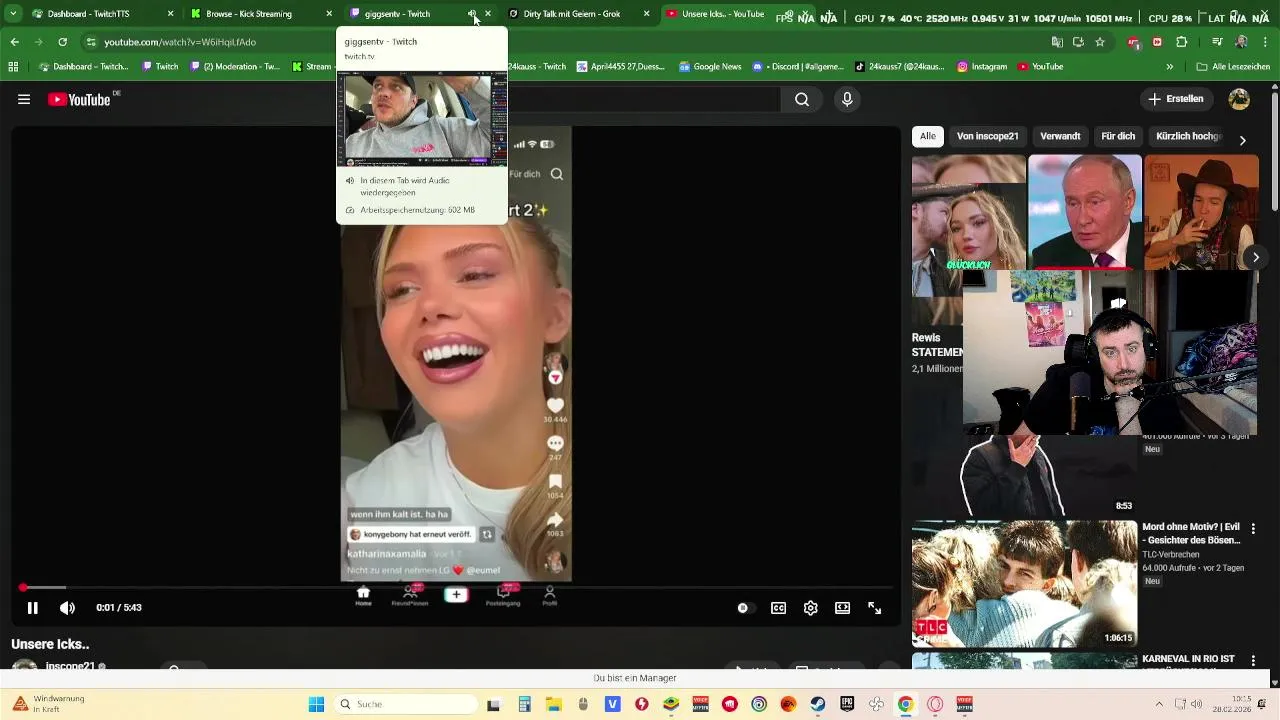Viewport: 1280px width, 720px height.
Task: Open the YouTube hamburger guide menu
Action: [x=24, y=99]
